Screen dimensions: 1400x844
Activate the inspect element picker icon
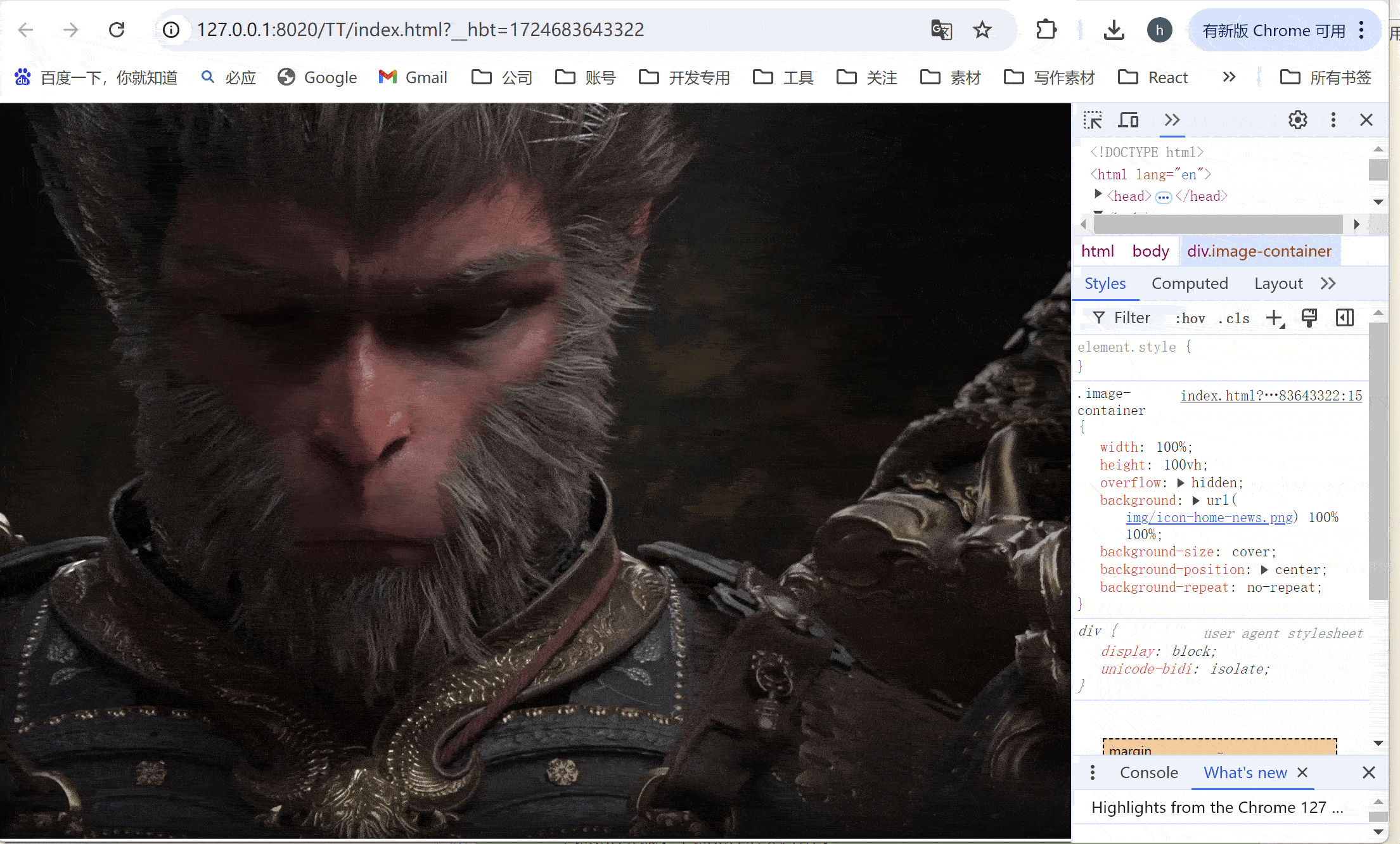1092,120
